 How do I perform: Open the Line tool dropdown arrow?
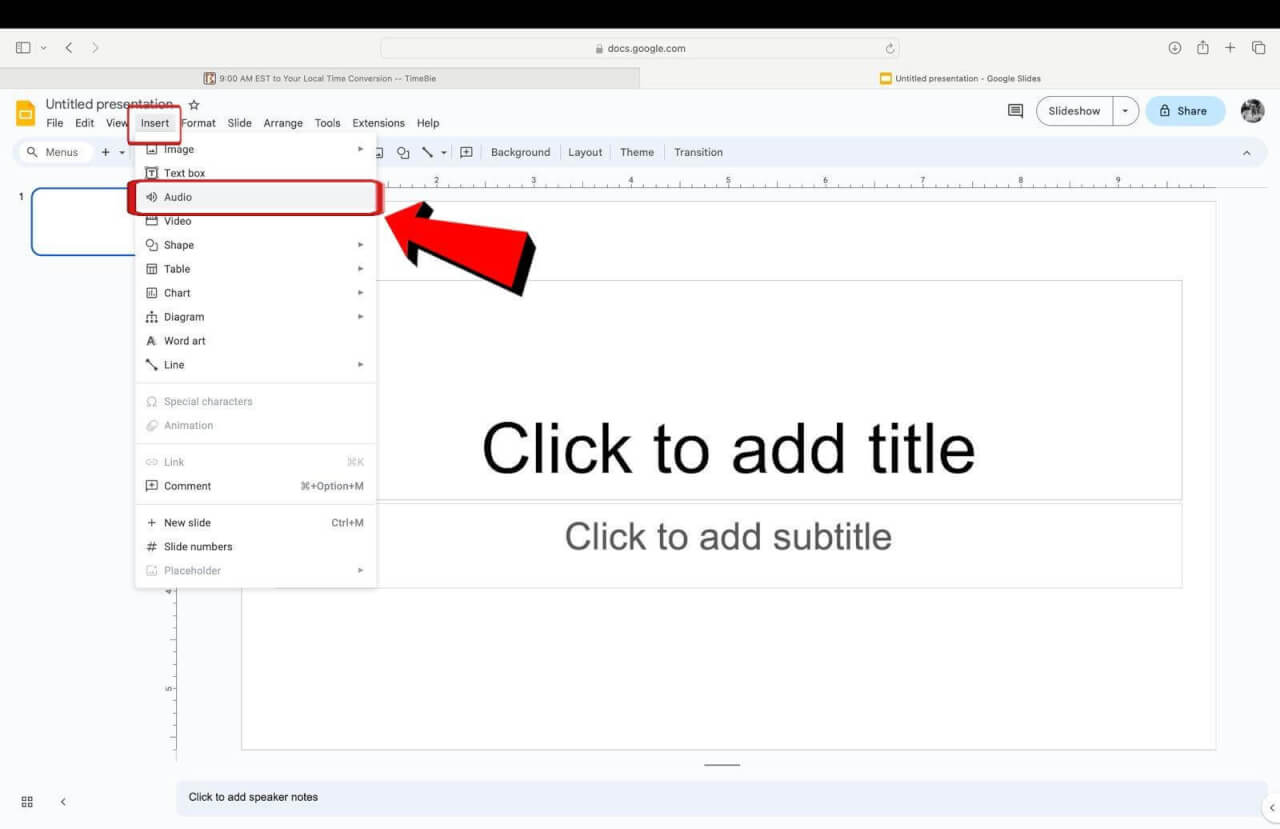click(443, 152)
